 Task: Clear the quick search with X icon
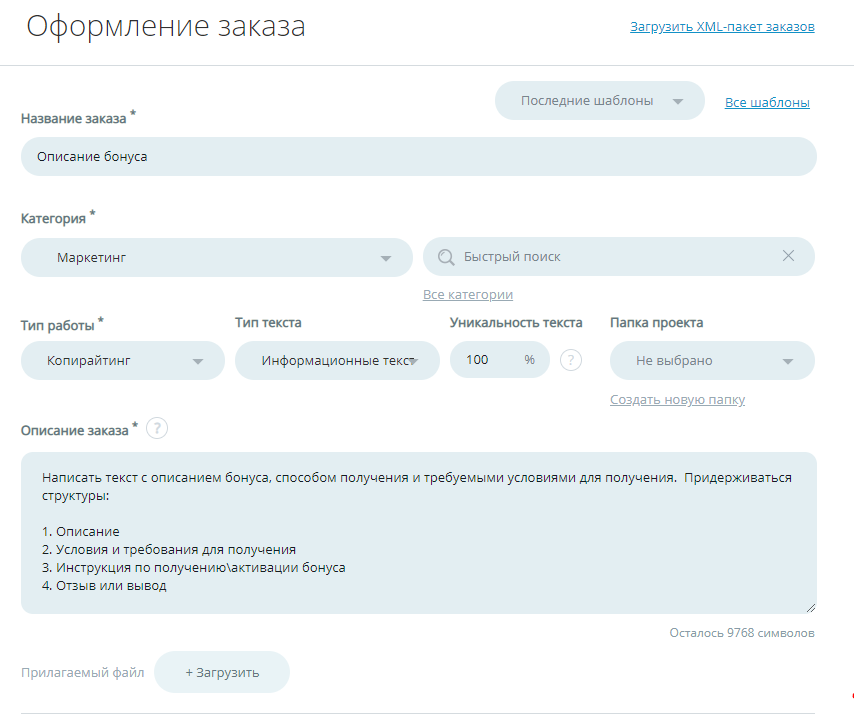point(788,255)
